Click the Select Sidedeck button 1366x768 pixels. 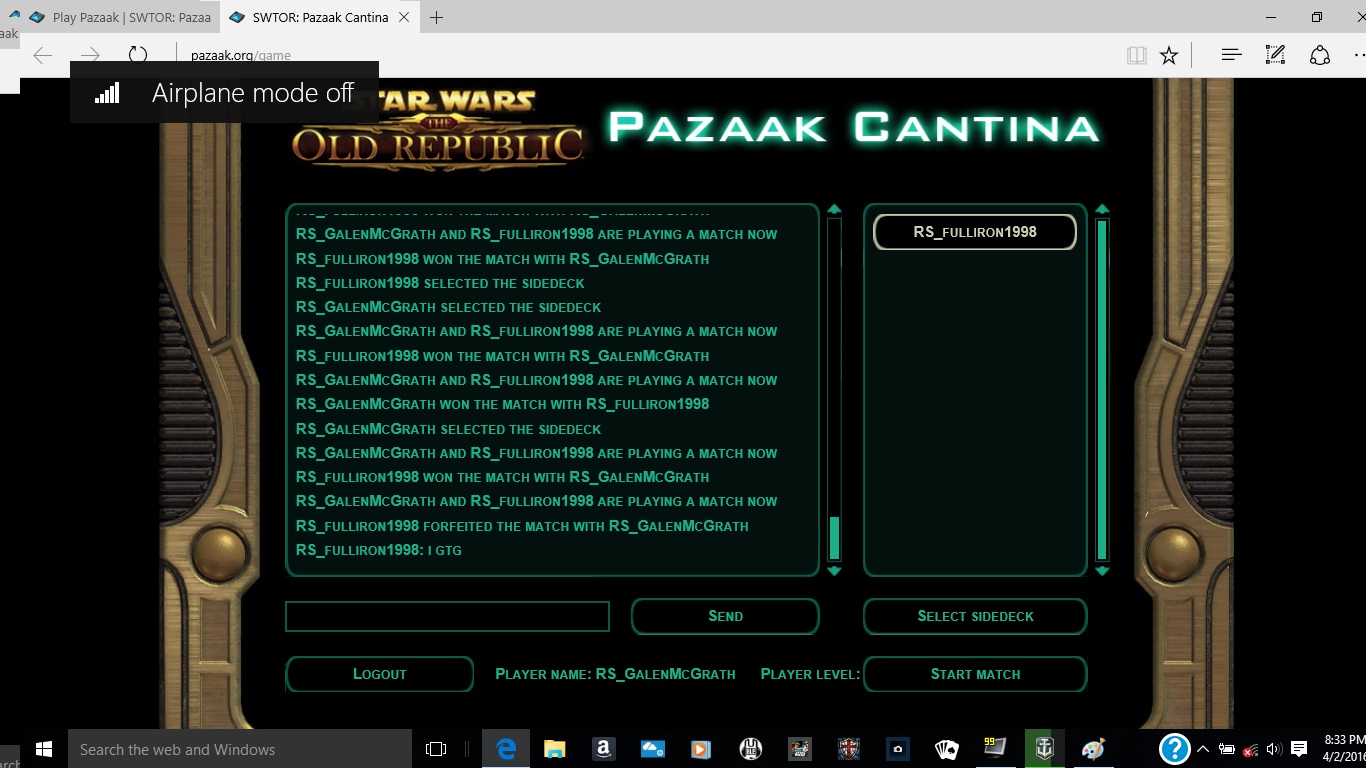click(975, 616)
